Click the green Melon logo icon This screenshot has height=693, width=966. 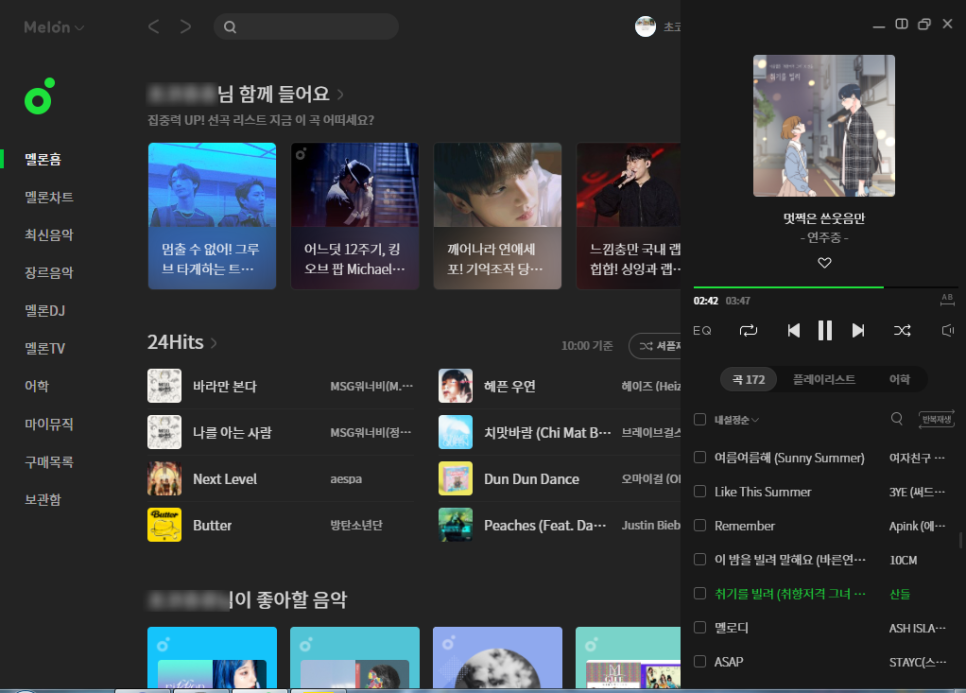[x=39, y=96]
